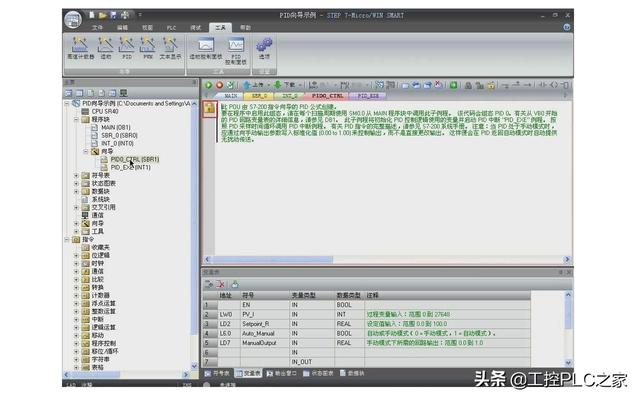Click the insert row icon in variable table toolbar
This screenshot has width=640, height=400.
point(209,284)
